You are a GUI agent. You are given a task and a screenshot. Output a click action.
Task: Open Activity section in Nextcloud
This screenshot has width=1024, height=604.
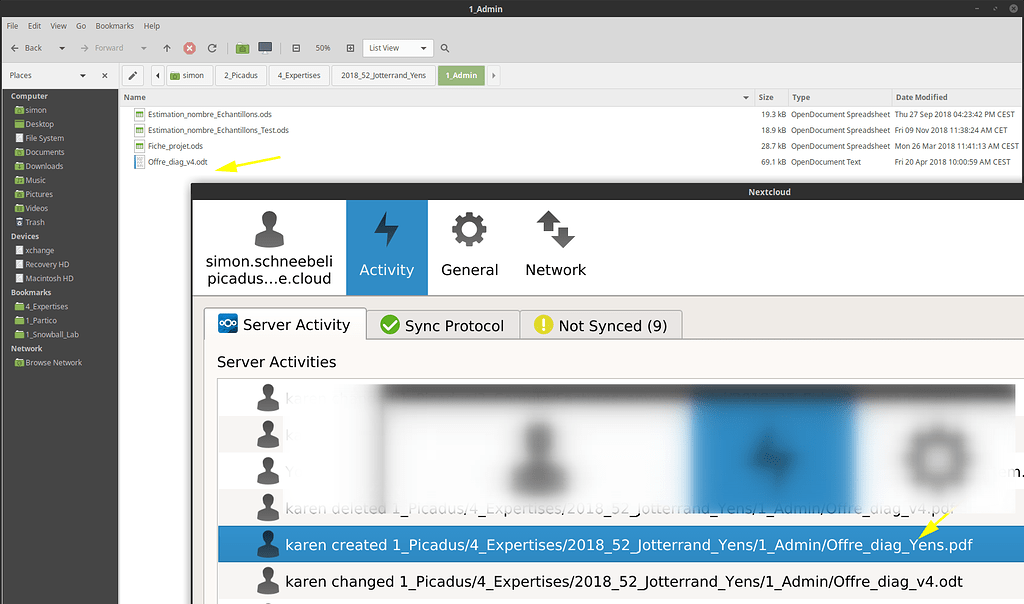click(387, 248)
